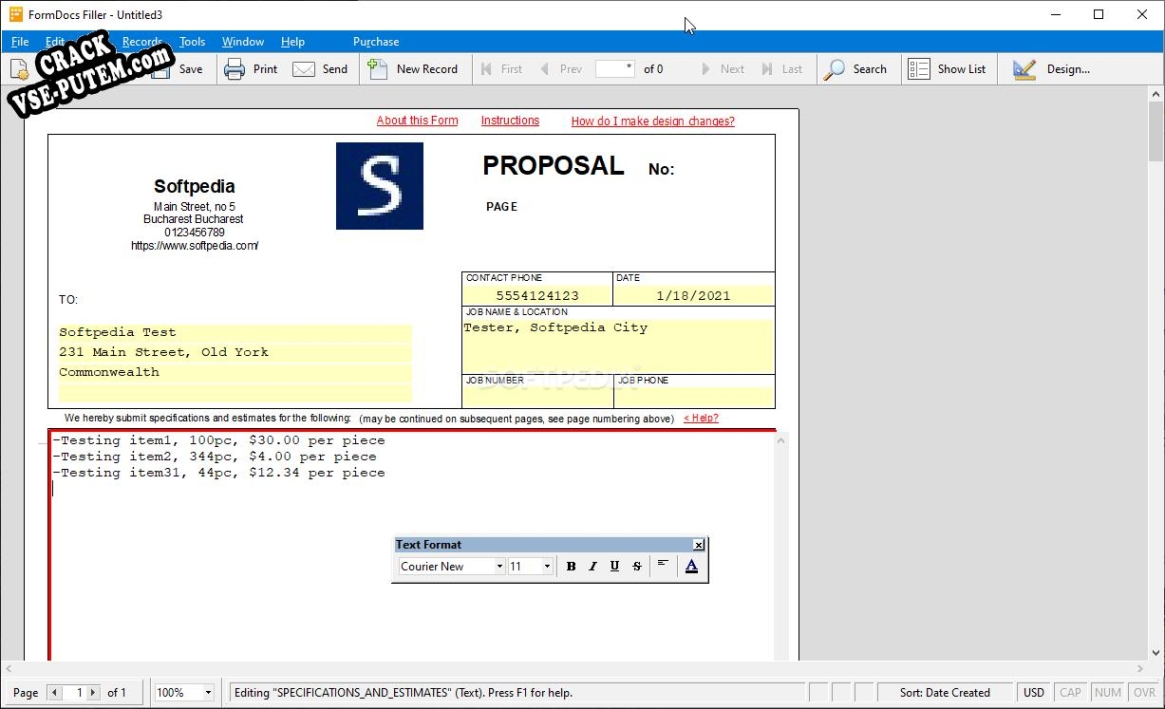Image resolution: width=1165 pixels, height=709 pixels.
Task: Click the empty fourth address line
Action: (235, 392)
